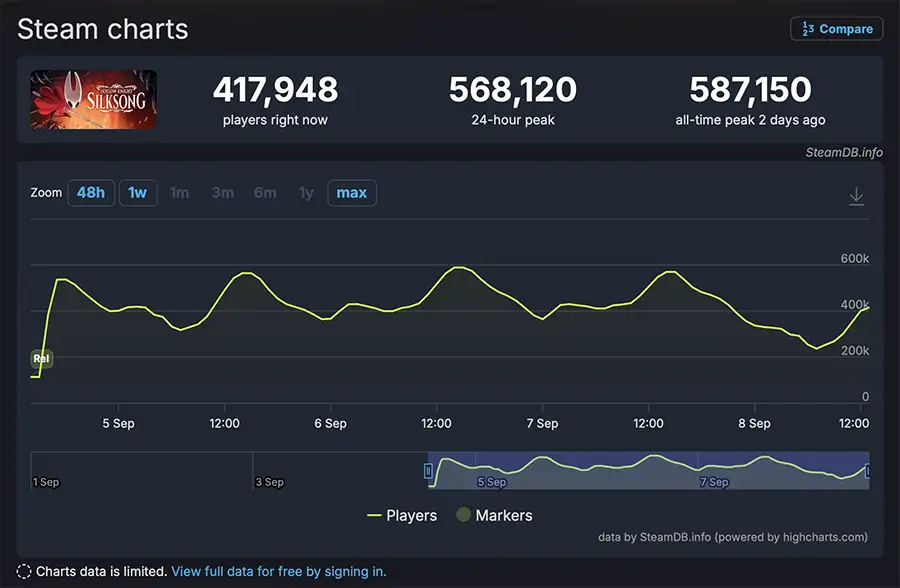This screenshot has height=588, width=900.
Task: Click the '8 Sep' x-axis label
Action: pyautogui.click(x=754, y=424)
